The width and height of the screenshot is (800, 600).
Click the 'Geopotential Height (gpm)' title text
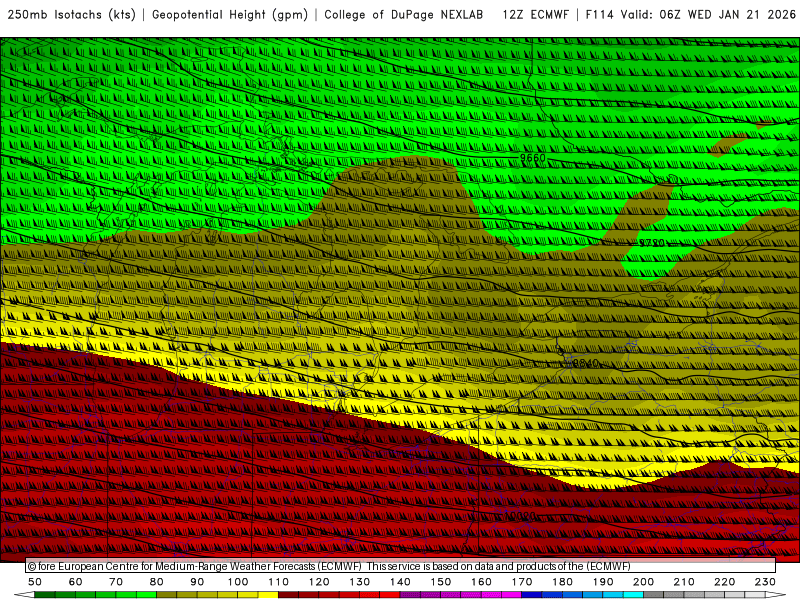(x=230, y=14)
